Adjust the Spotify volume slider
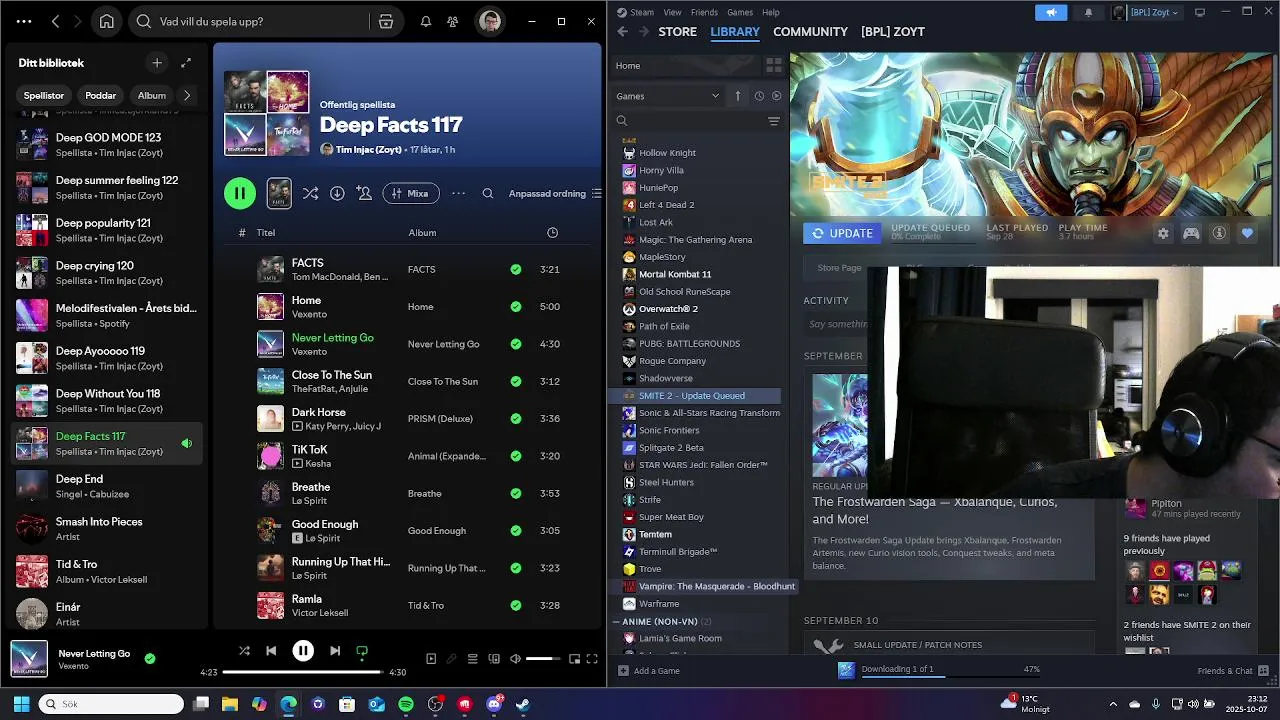The width and height of the screenshot is (1280, 720). (544, 659)
